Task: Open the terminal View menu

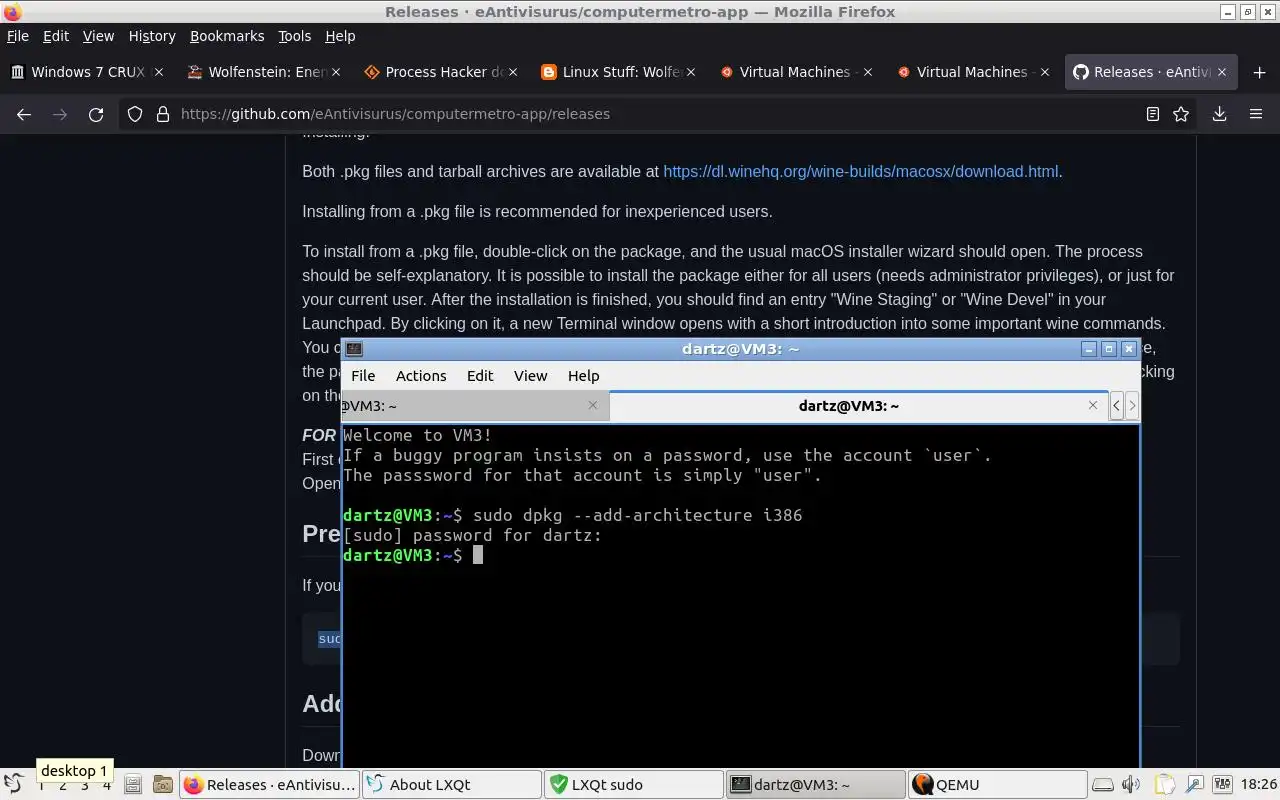Action: (530, 376)
